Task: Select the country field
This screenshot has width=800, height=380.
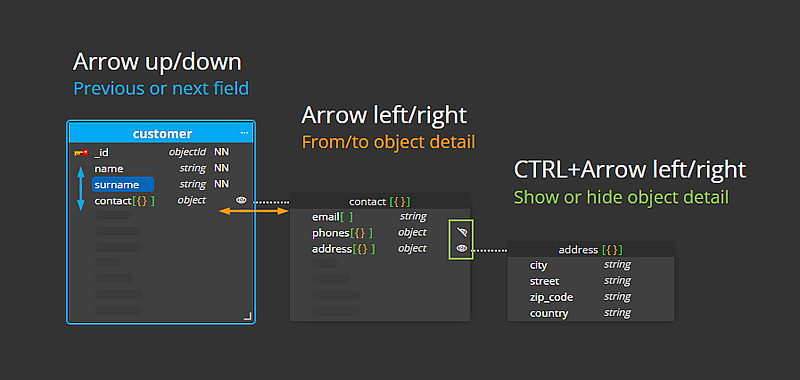Action: 549,313
